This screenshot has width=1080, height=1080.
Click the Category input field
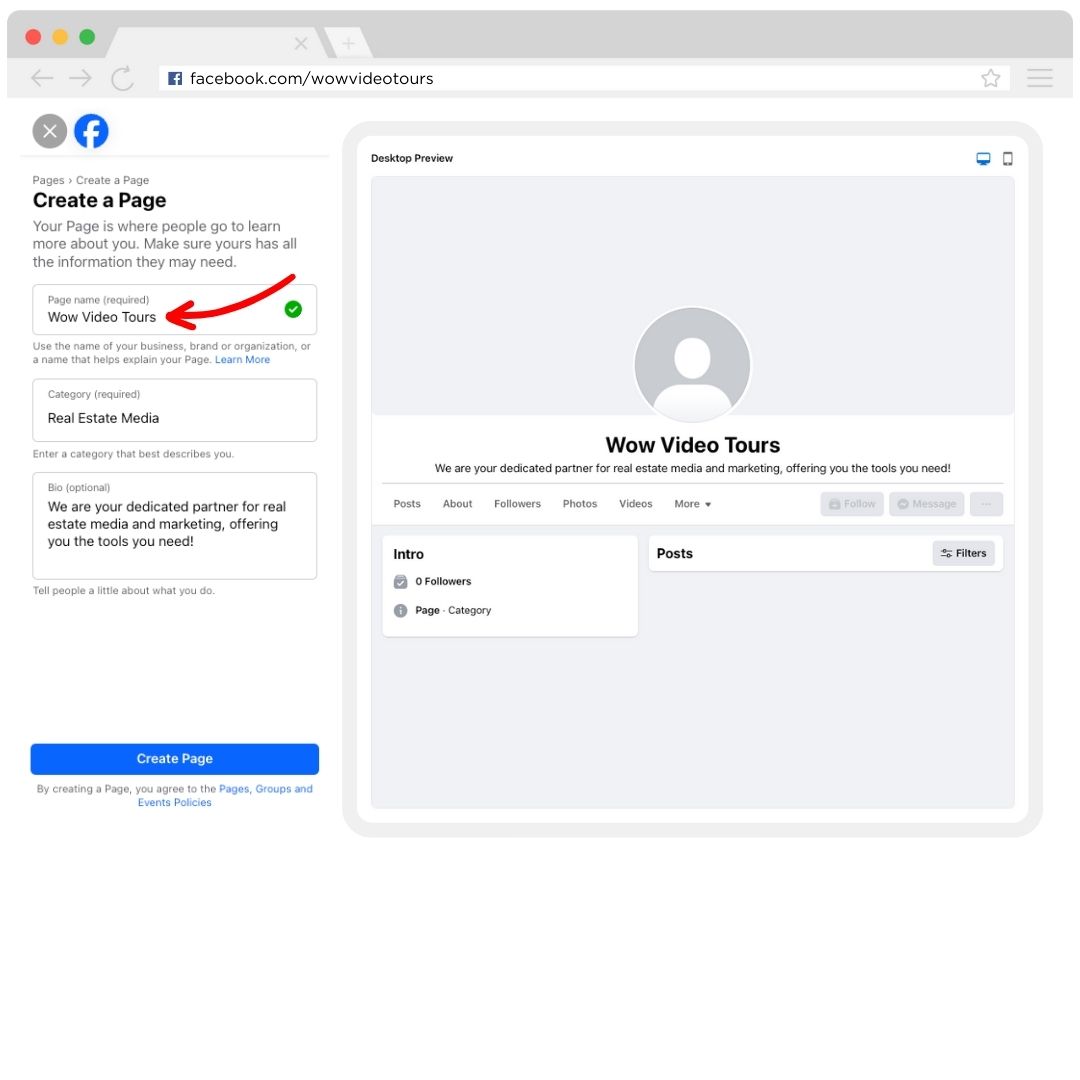[175, 411]
